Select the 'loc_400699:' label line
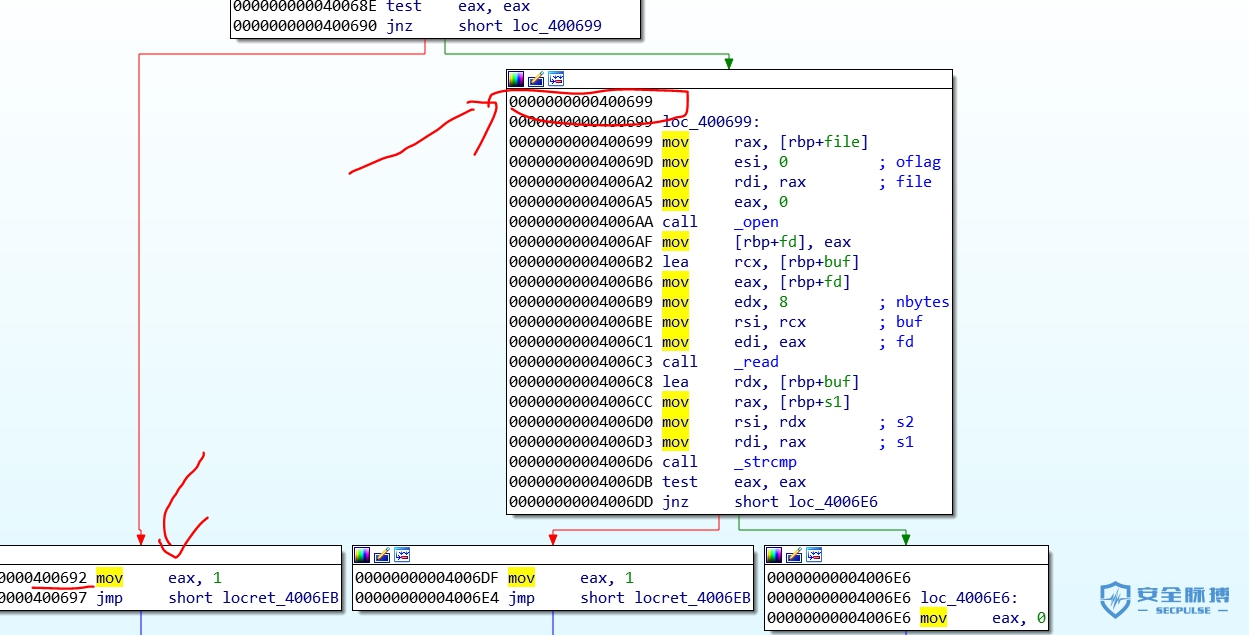Image resolution: width=1249 pixels, height=635 pixels. click(x=634, y=122)
